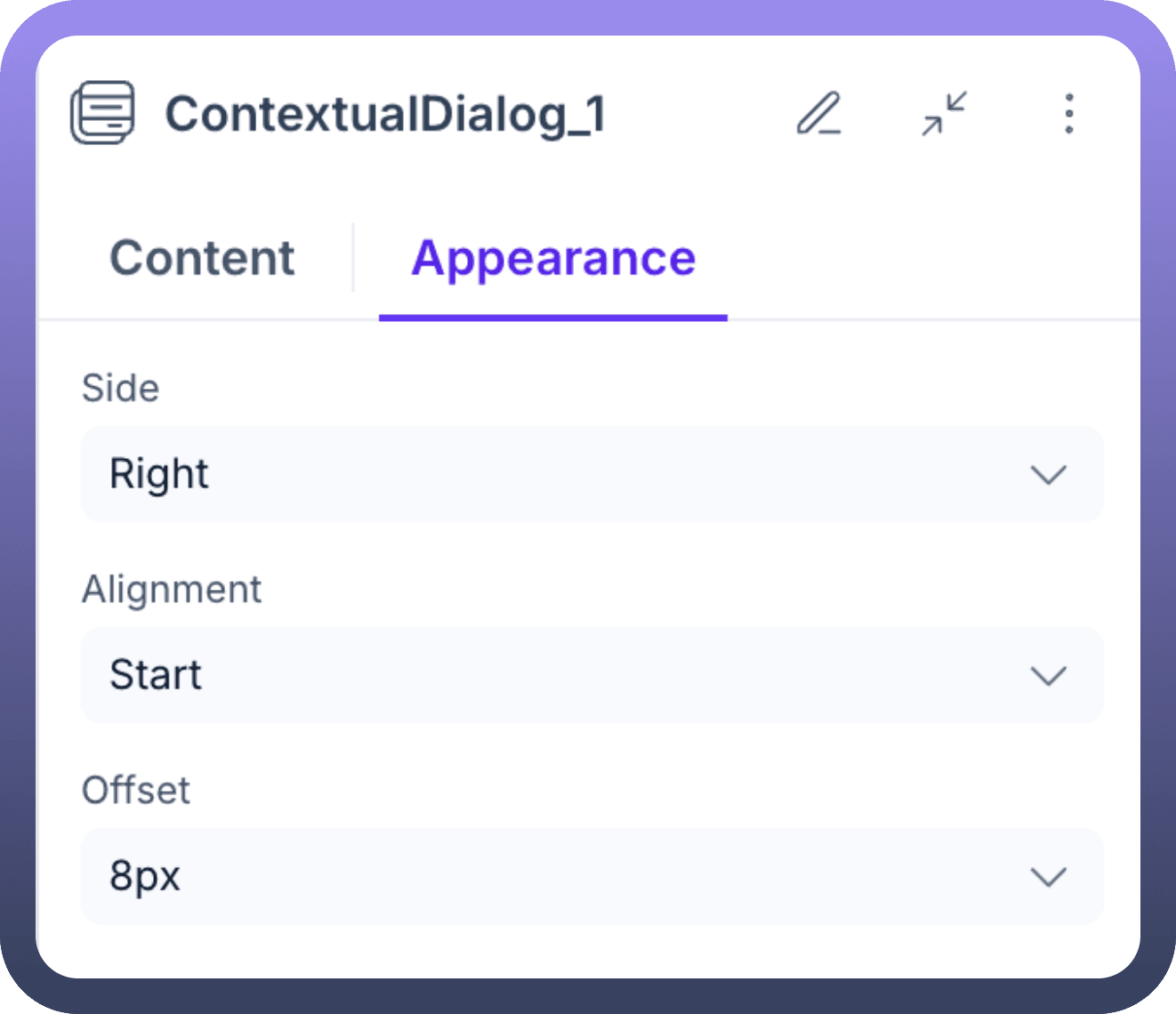Click the chevron in the Alignment field
Viewport: 1176px width, 1014px height.
pyautogui.click(x=1048, y=675)
